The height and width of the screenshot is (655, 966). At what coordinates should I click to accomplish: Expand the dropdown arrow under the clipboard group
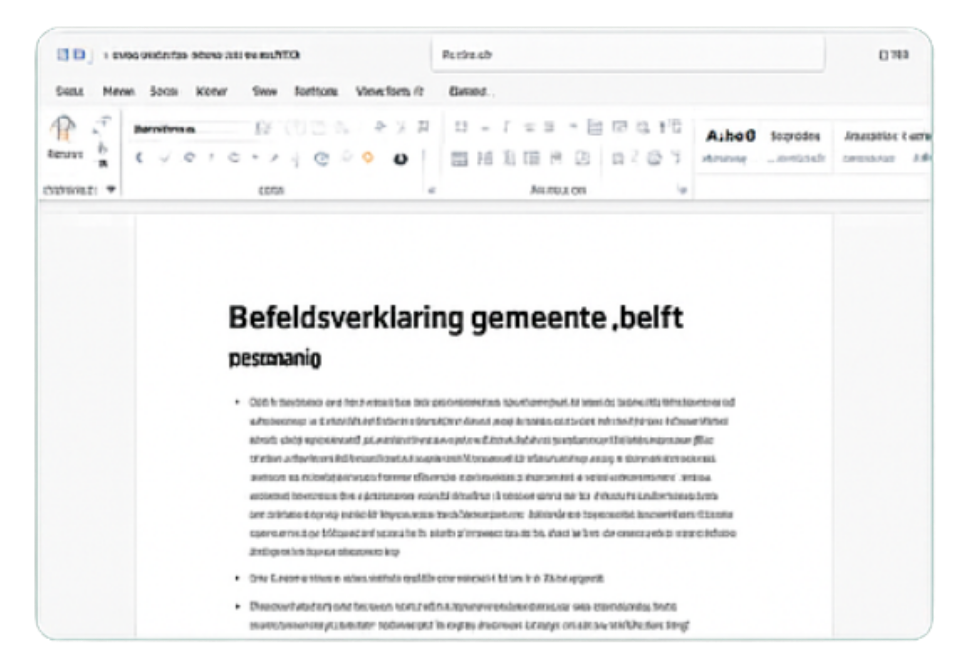pyautogui.click(x=111, y=187)
